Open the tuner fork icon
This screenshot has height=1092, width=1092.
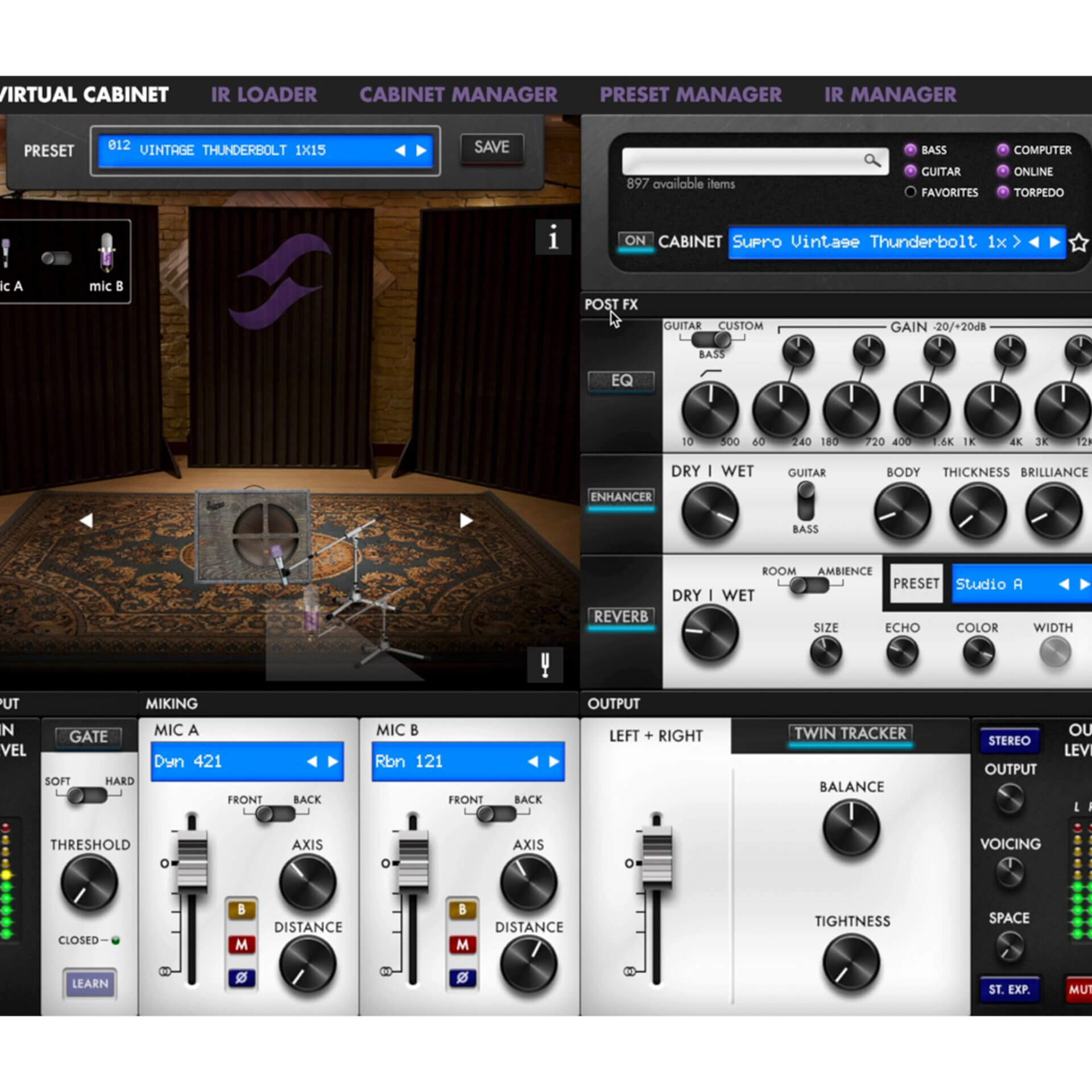point(545,664)
